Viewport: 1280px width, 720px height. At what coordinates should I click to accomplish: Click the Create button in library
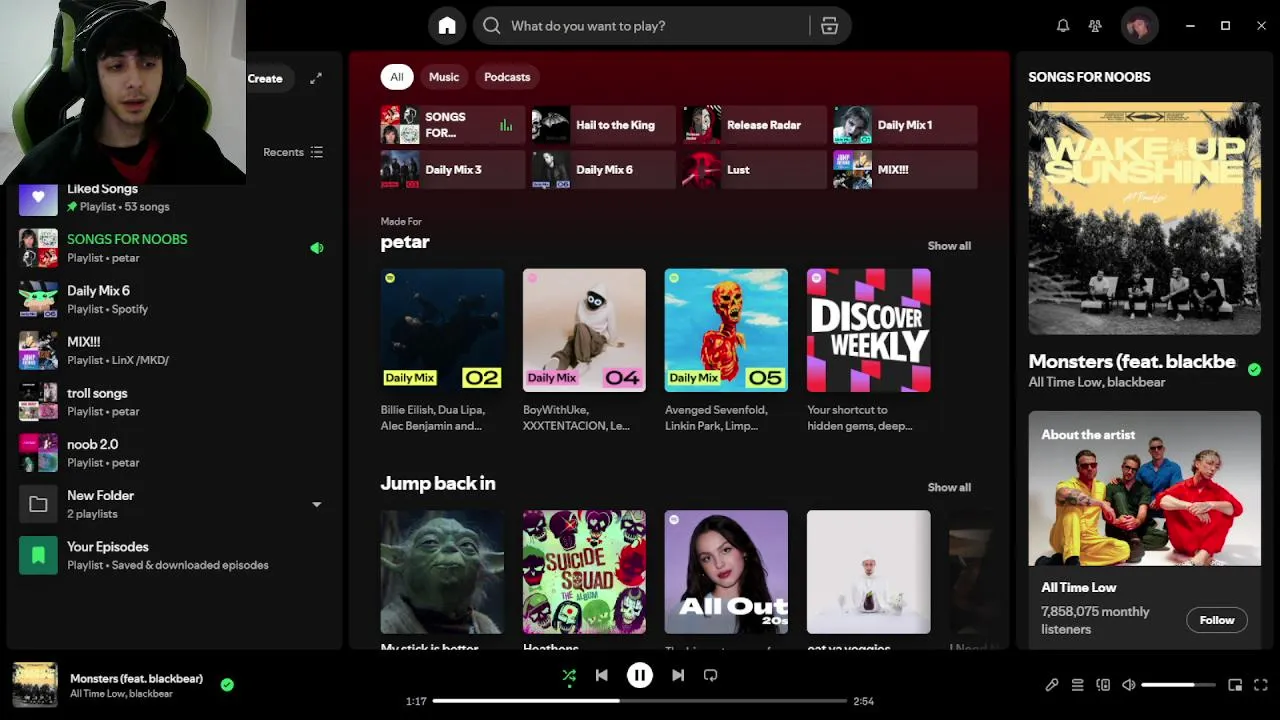[266, 78]
